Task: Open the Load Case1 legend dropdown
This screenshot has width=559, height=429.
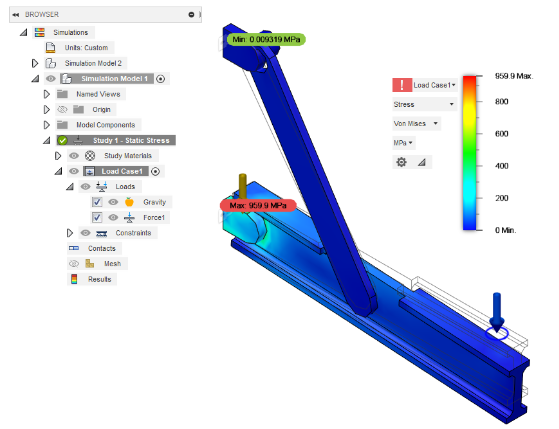Action: [435, 85]
